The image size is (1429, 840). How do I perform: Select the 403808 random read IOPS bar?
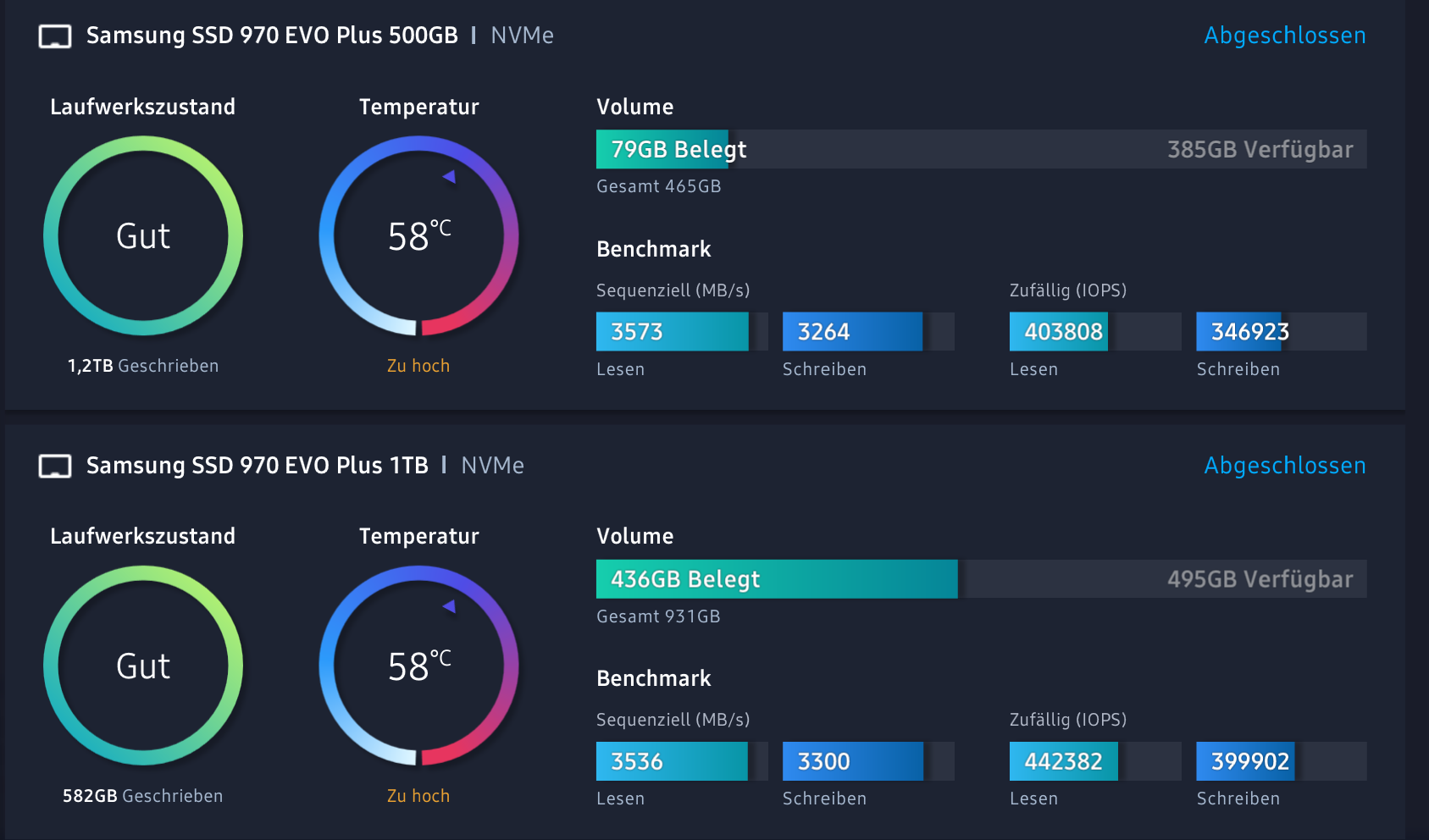click(x=1059, y=332)
